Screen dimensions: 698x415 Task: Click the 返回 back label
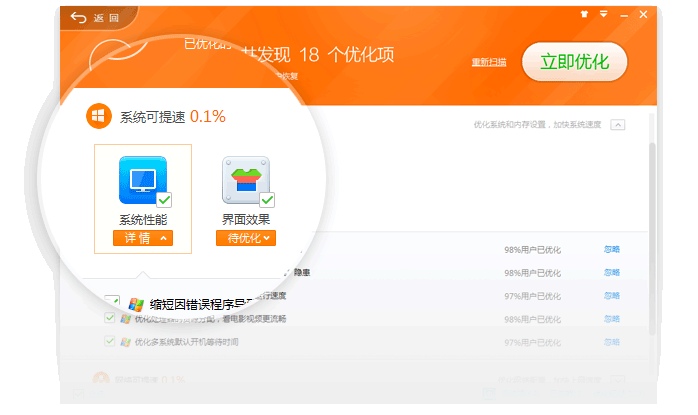tap(100, 17)
